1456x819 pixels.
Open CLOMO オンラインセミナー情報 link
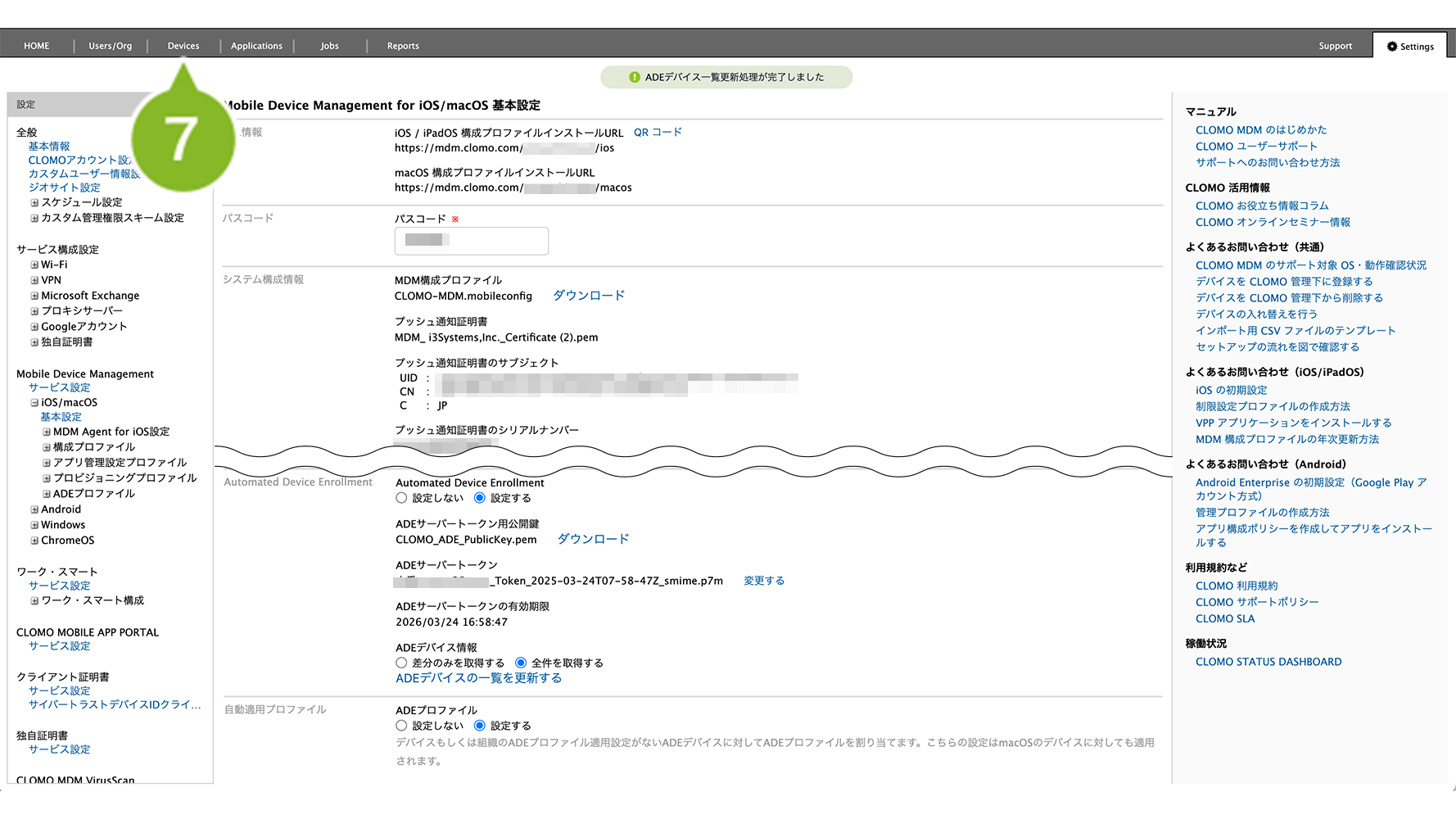tap(1273, 222)
